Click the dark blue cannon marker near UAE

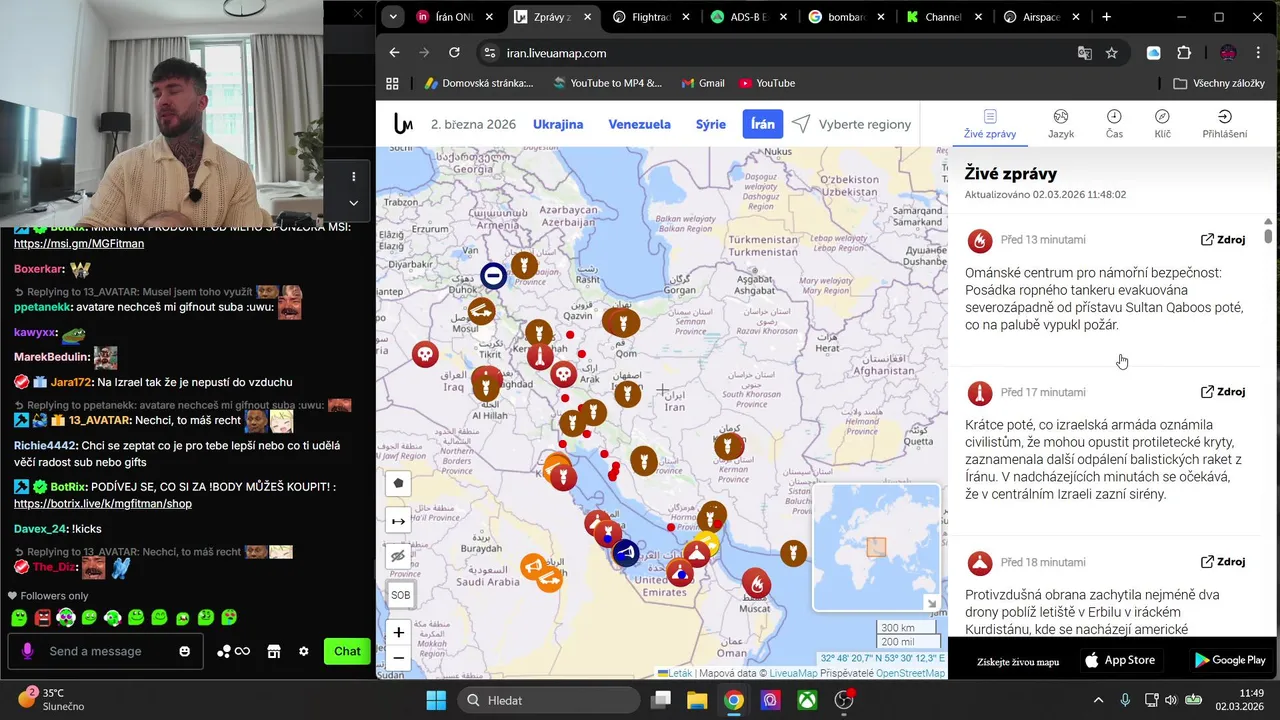(626, 553)
